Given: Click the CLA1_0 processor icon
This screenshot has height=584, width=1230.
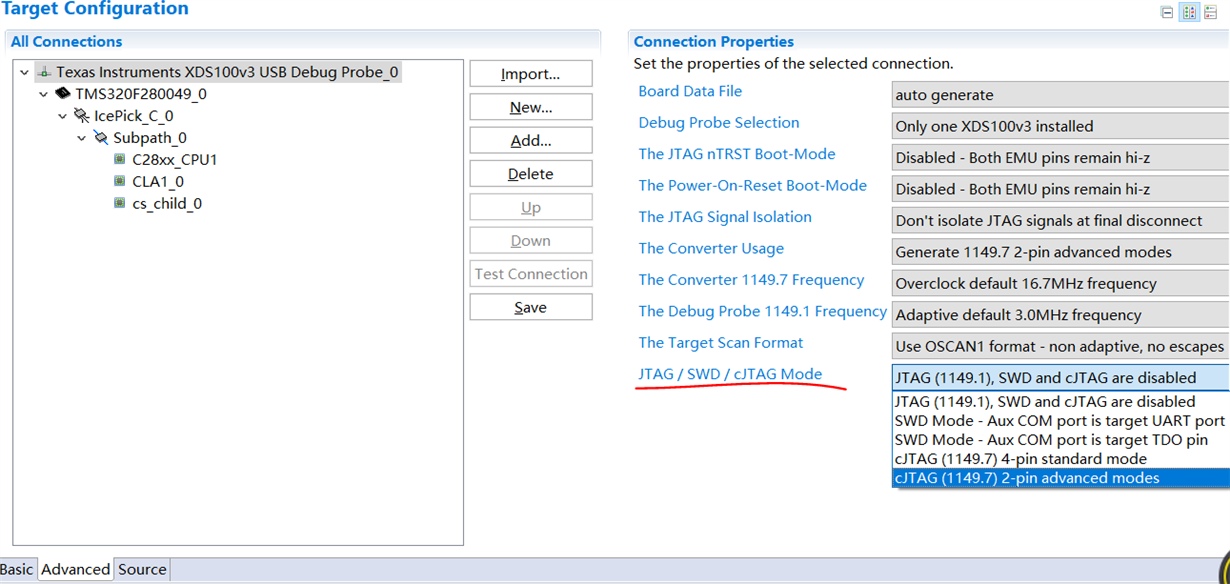Looking at the screenshot, I should coord(119,182).
